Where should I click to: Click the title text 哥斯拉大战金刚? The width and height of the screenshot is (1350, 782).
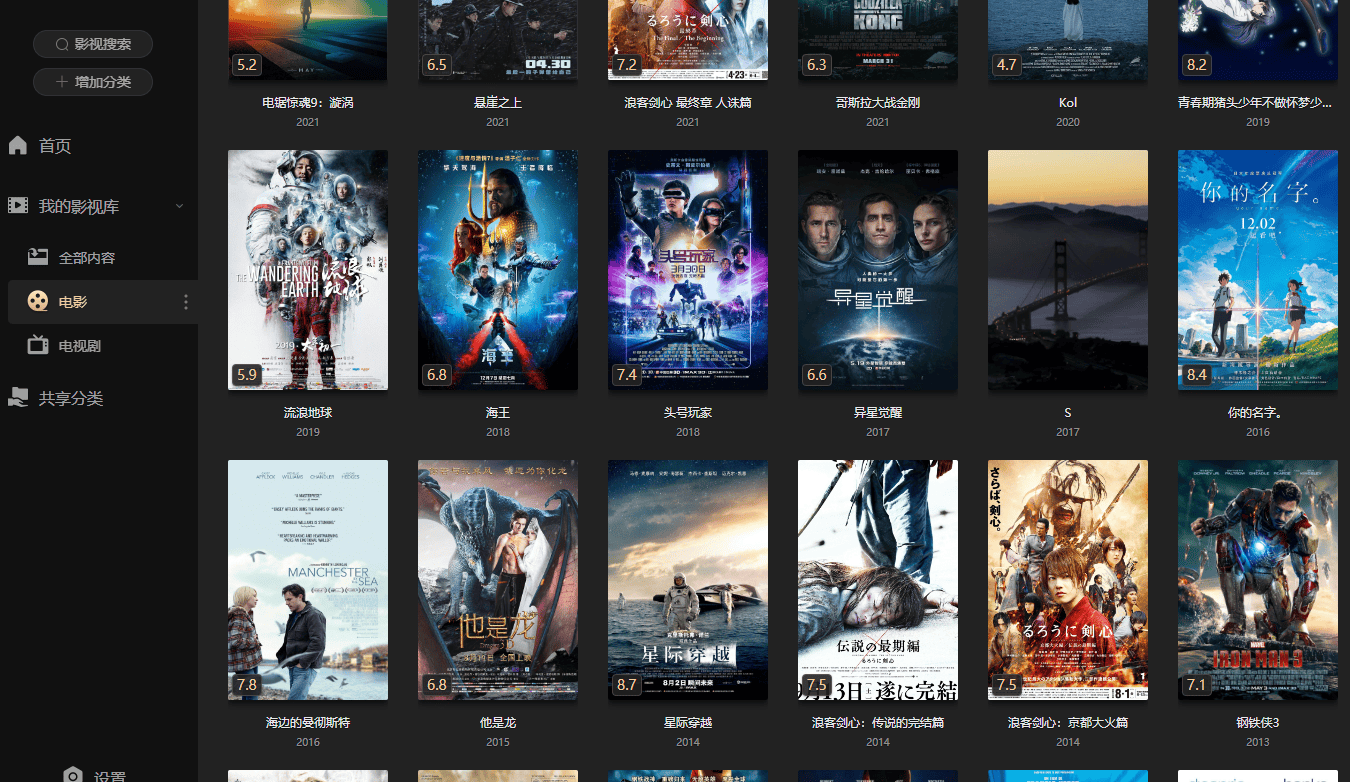coord(878,103)
